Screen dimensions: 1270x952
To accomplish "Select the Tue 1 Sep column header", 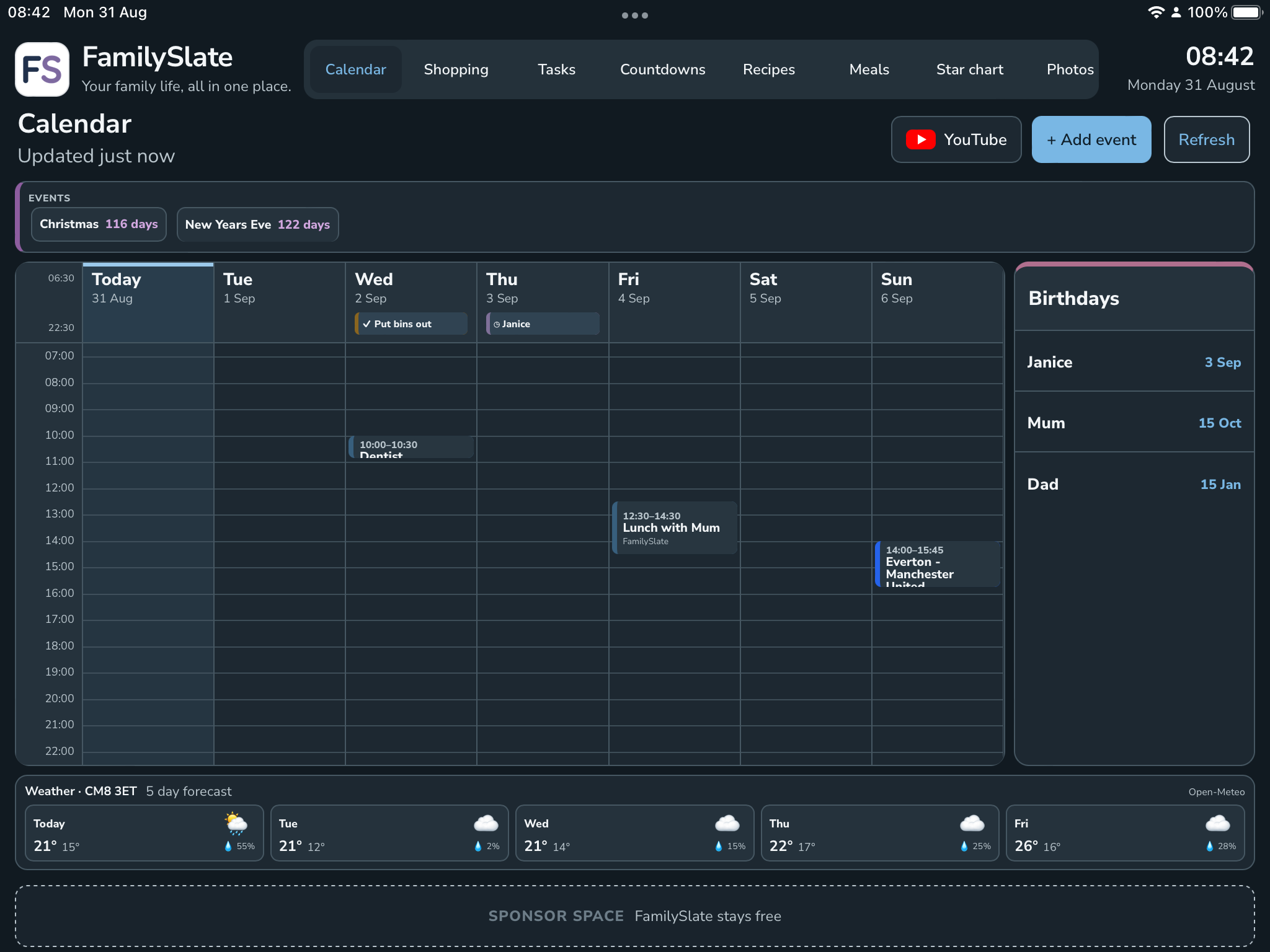I will 280,302.
